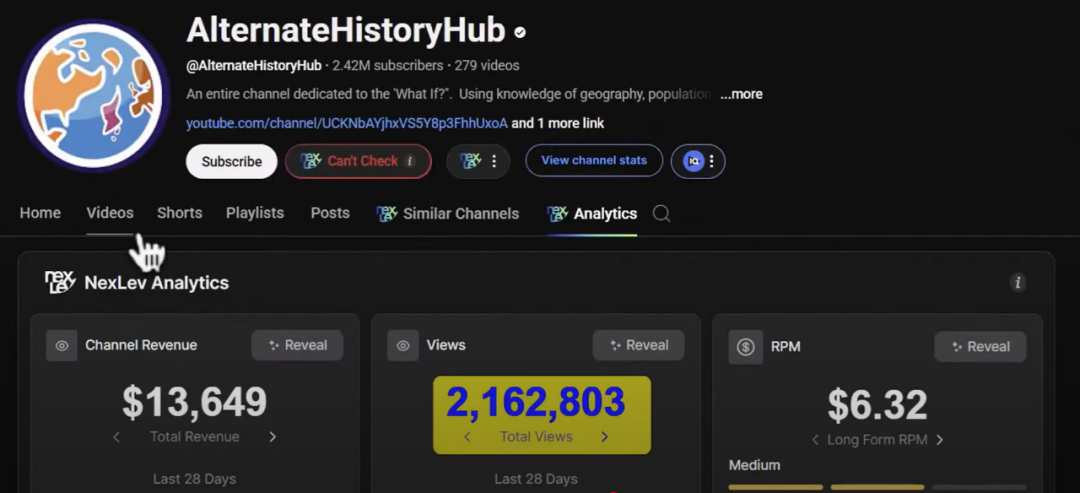
Task: Click the View channel stats button
Action: pyautogui.click(x=594, y=160)
